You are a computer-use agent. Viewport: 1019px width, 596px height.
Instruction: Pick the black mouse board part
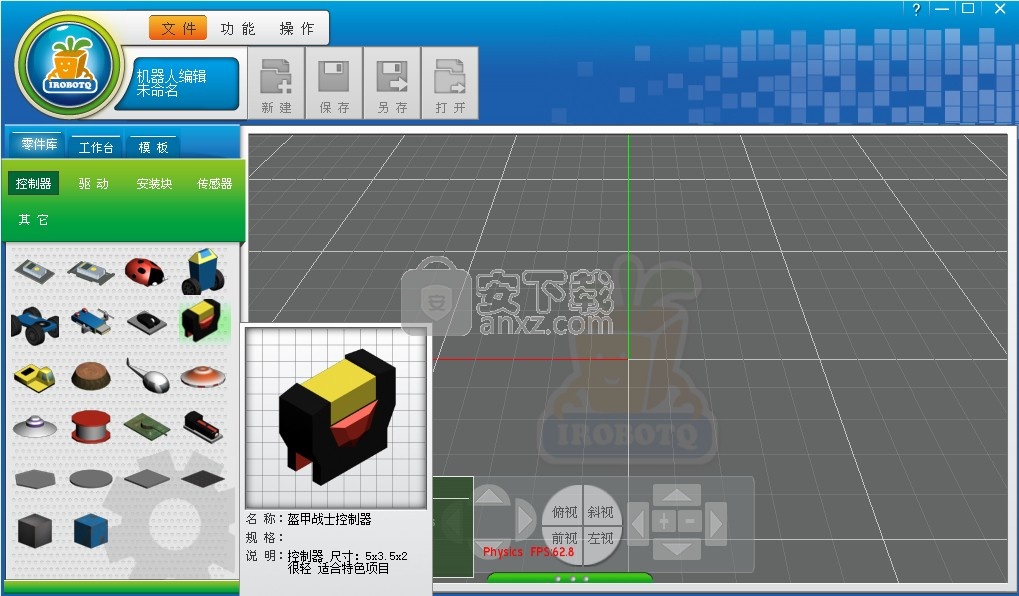tap(147, 322)
